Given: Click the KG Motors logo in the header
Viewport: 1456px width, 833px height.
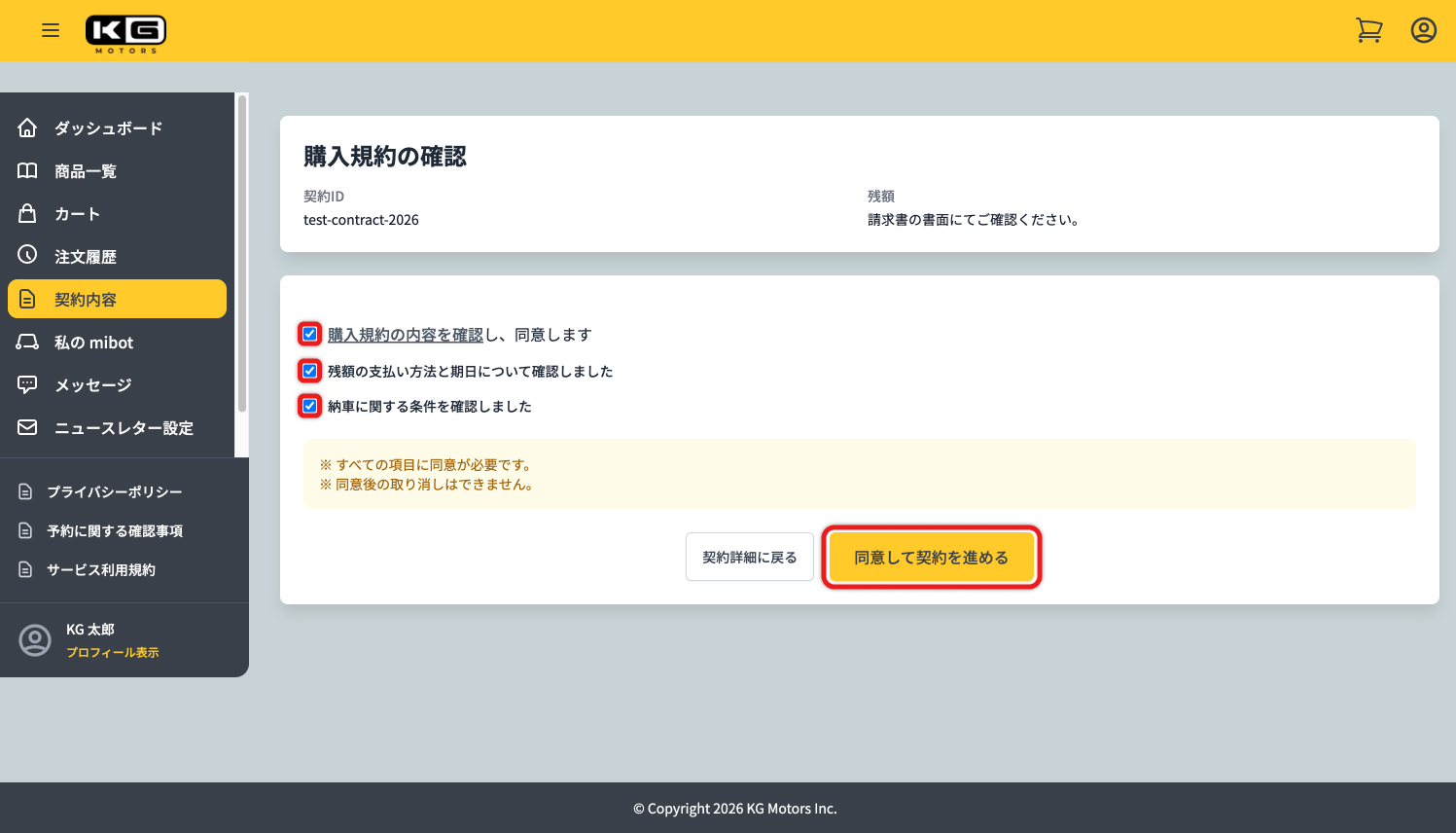Looking at the screenshot, I should tap(125, 30).
